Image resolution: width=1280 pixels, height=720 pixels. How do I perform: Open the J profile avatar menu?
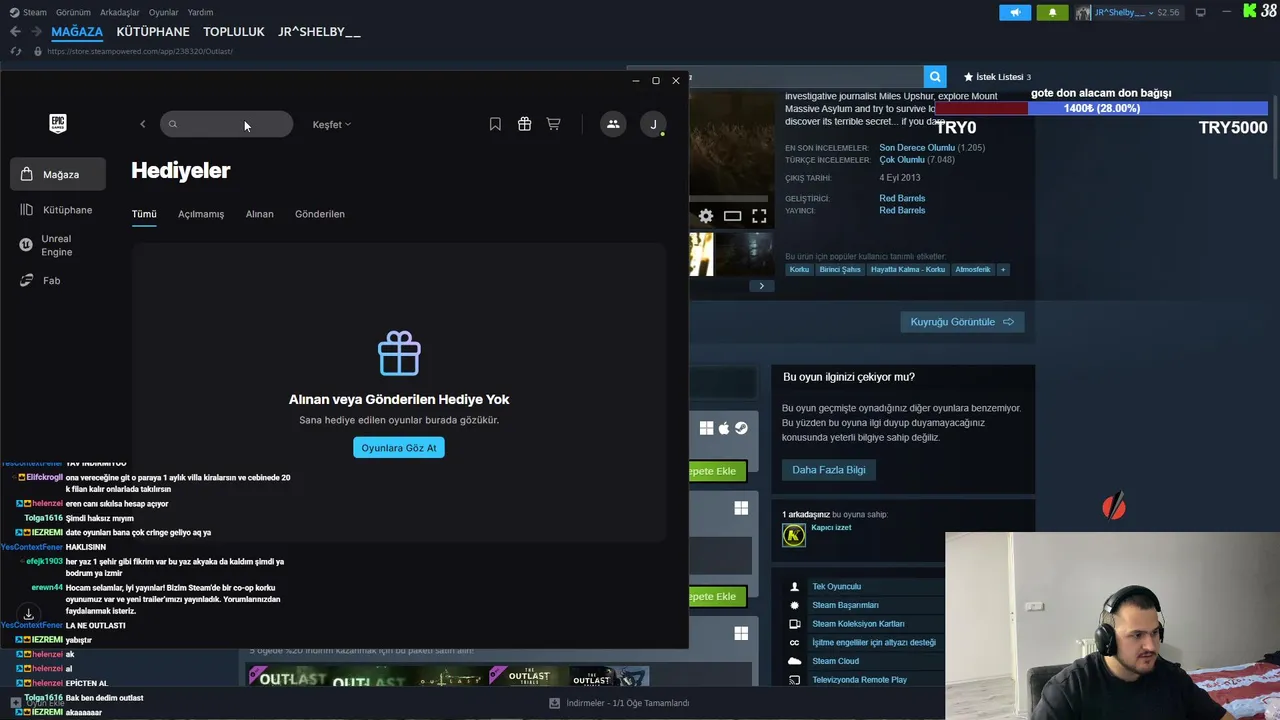pyautogui.click(x=653, y=124)
